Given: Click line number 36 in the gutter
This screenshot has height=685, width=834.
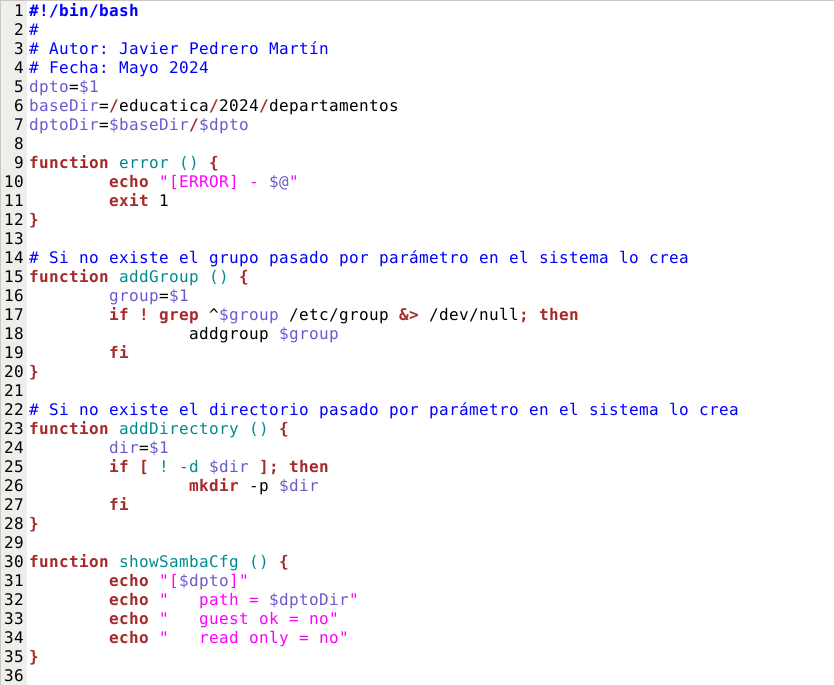Looking at the screenshot, I should (14, 676).
